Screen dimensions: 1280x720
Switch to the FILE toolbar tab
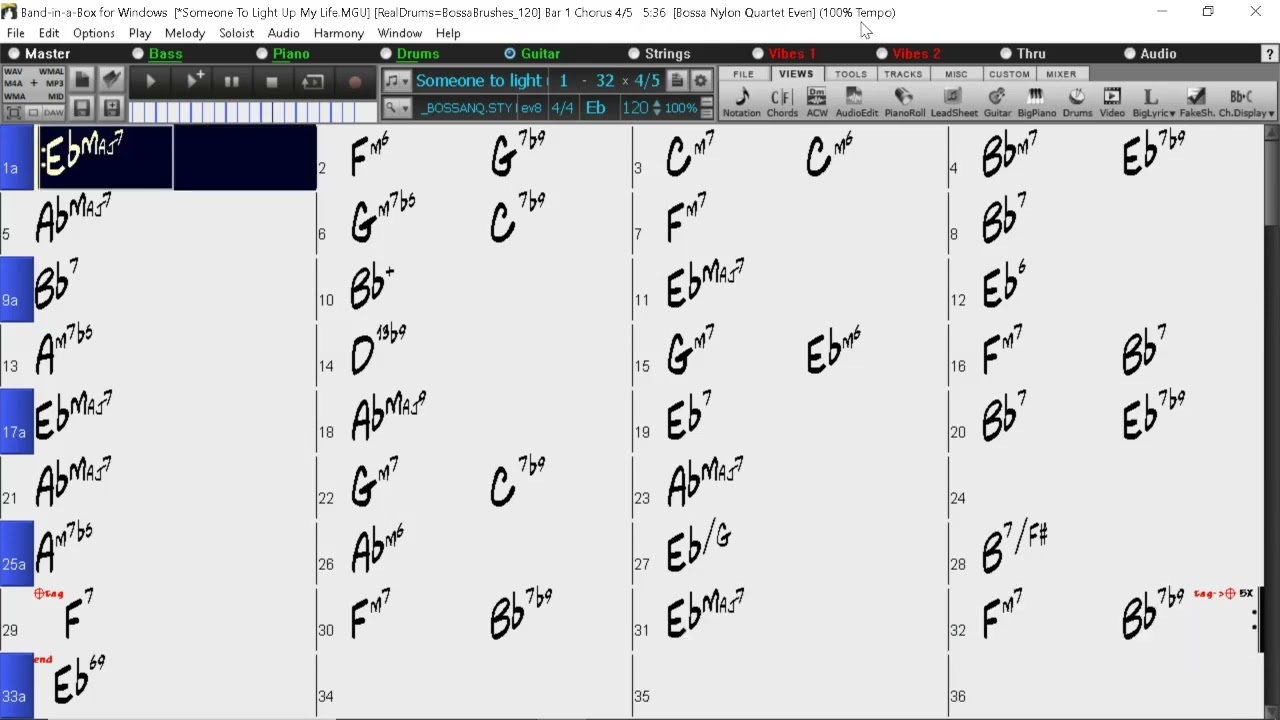click(743, 74)
